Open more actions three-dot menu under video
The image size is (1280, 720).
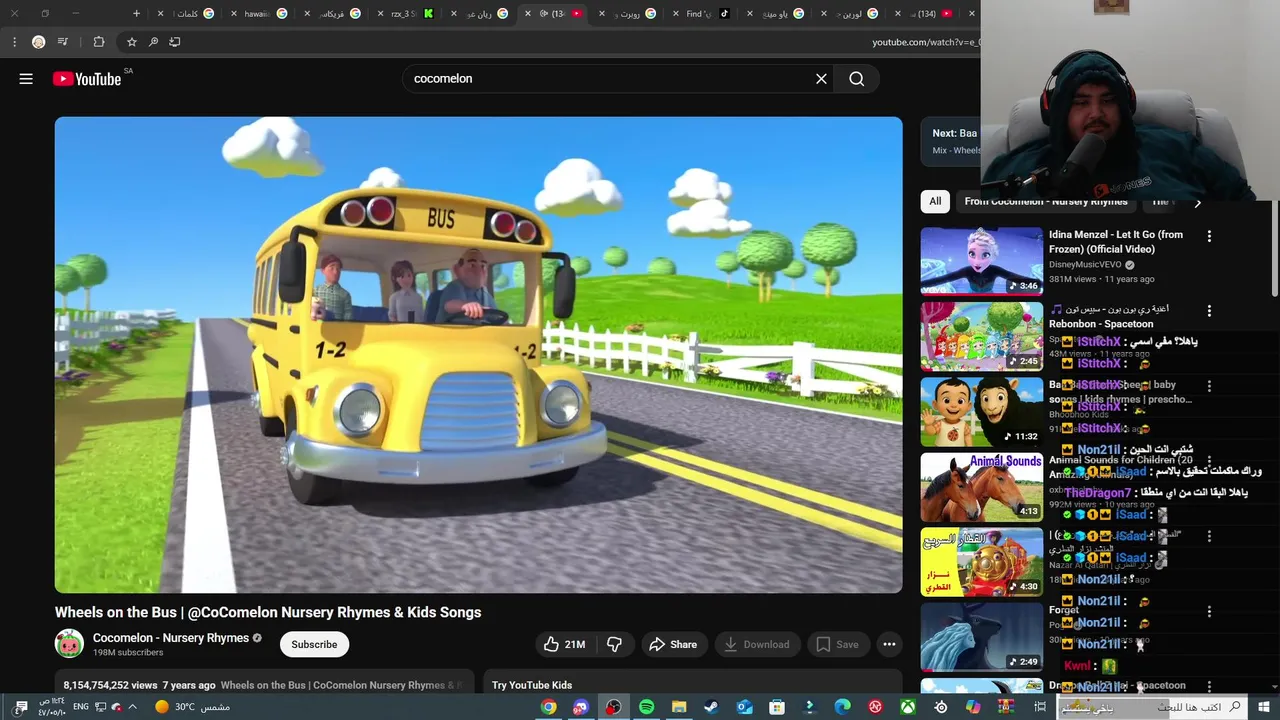click(889, 645)
